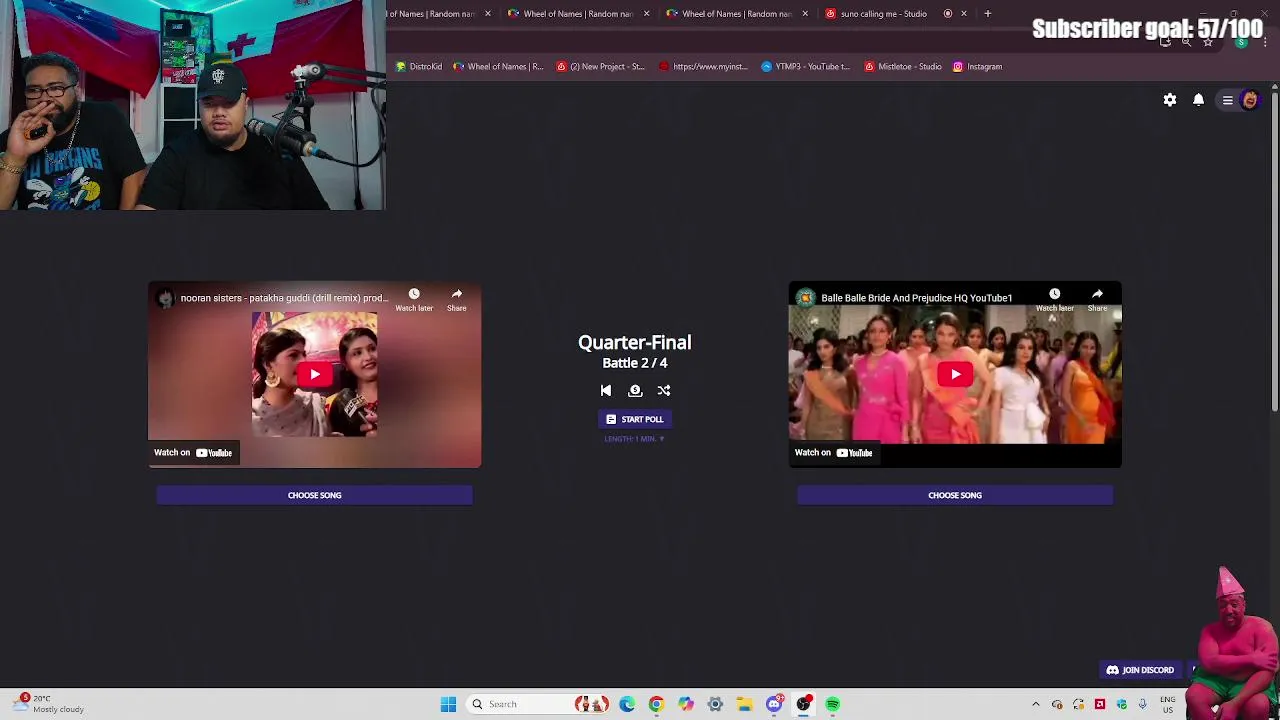Open the DistroKid bookmark
1280x720 pixels.
pos(419,67)
